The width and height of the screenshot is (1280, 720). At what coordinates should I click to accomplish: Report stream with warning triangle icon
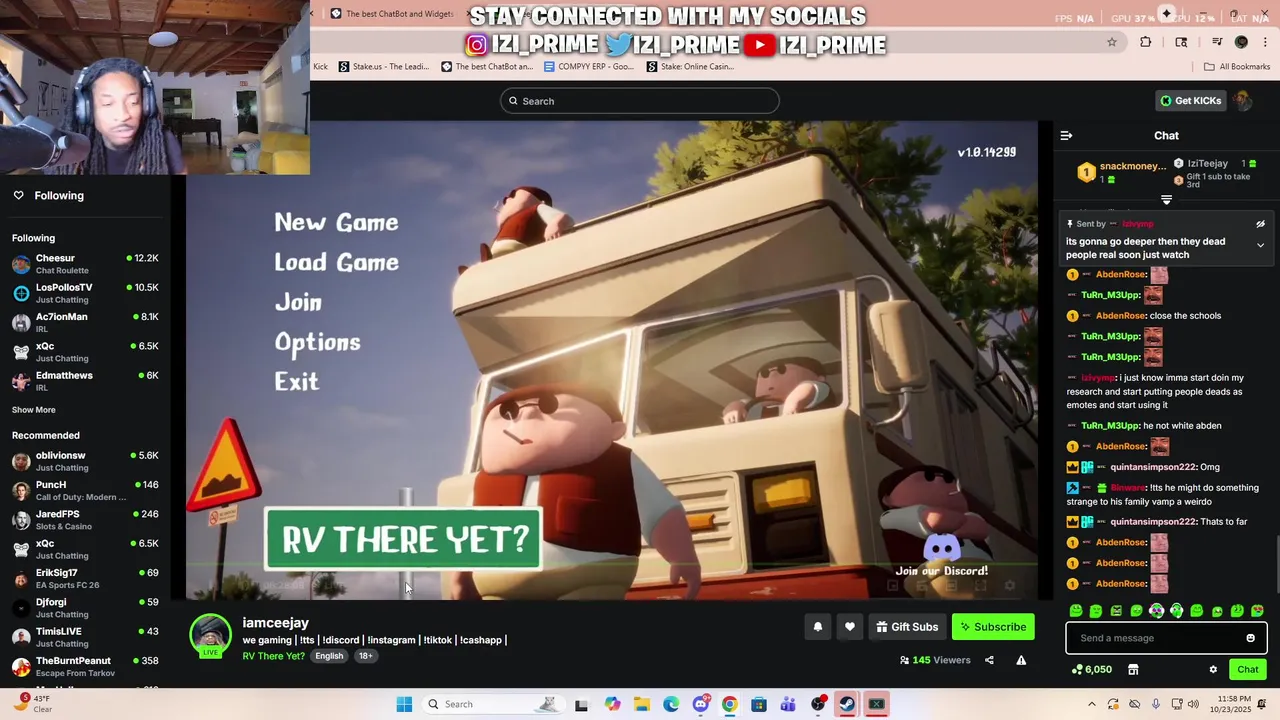coord(1021,660)
